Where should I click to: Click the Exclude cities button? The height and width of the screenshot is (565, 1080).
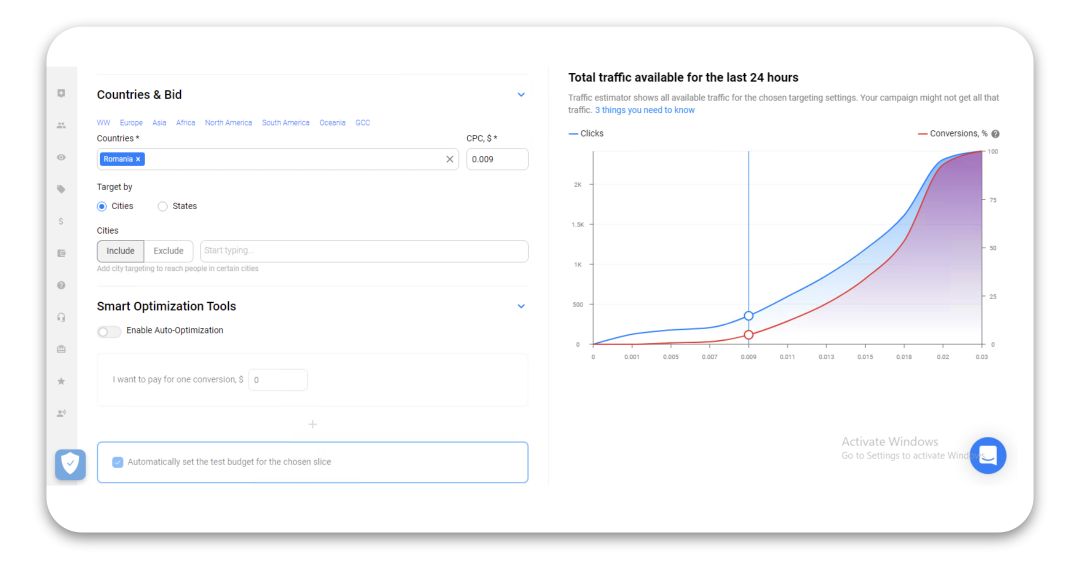[168, 251]
